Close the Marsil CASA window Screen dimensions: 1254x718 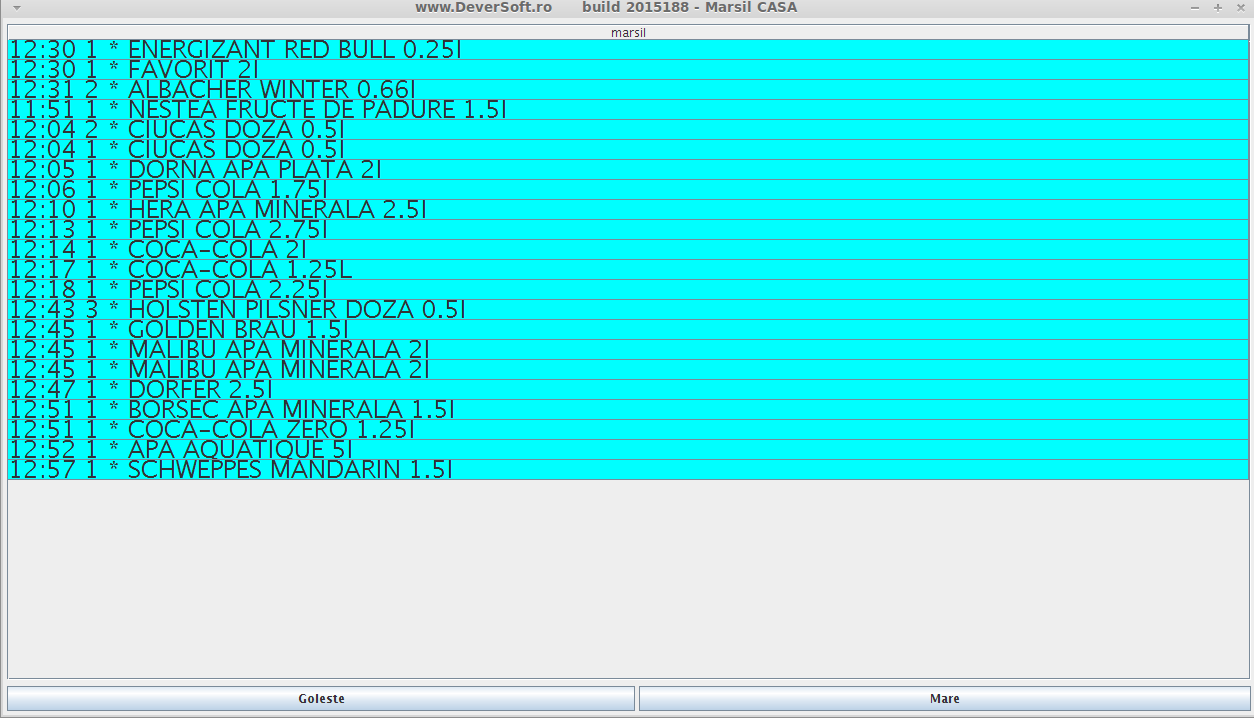tap(1240, 7)
